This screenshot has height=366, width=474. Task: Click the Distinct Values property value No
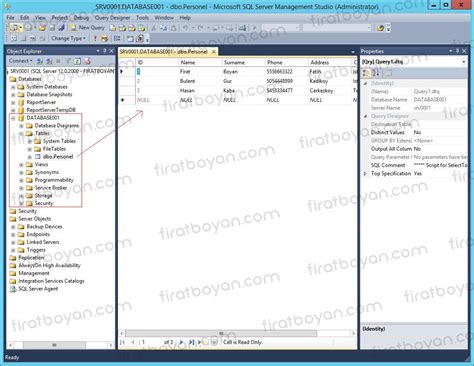440,133
